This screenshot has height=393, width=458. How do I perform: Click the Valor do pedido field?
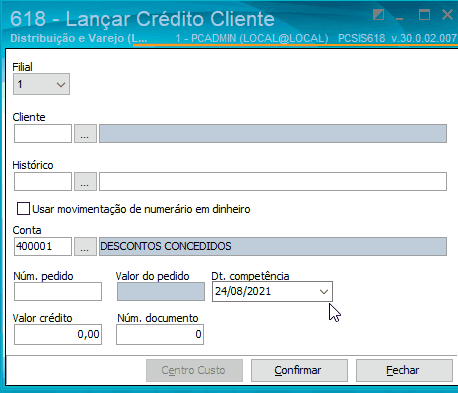click(161, 292)
